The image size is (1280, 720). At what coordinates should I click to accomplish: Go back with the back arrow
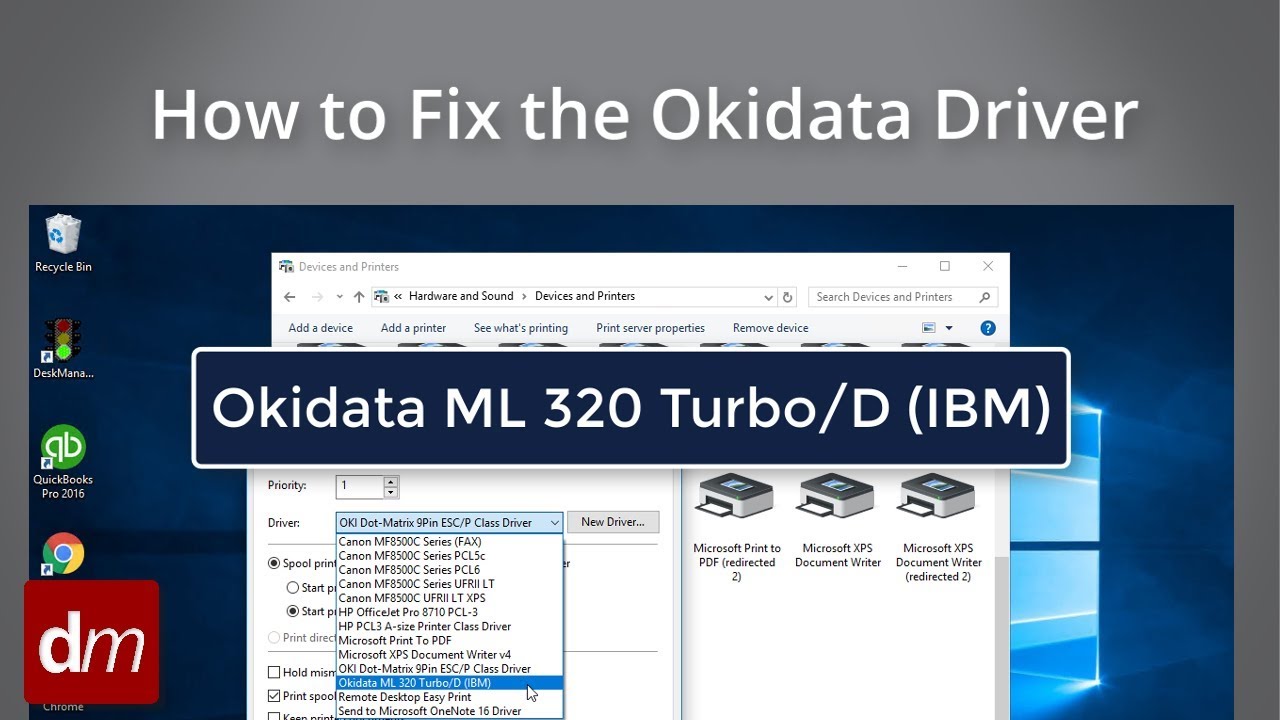290,297
